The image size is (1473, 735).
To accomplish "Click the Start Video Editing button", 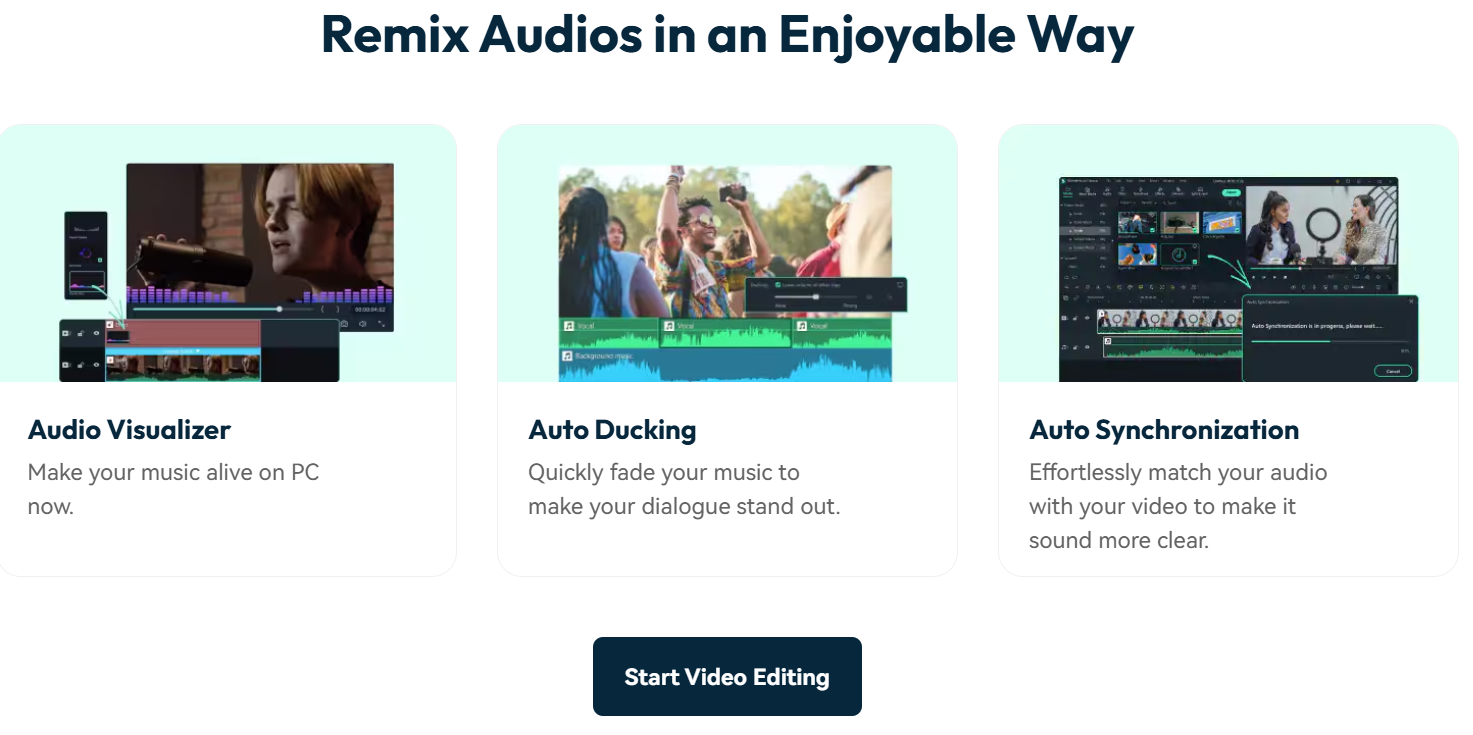I will coord(727,676).
